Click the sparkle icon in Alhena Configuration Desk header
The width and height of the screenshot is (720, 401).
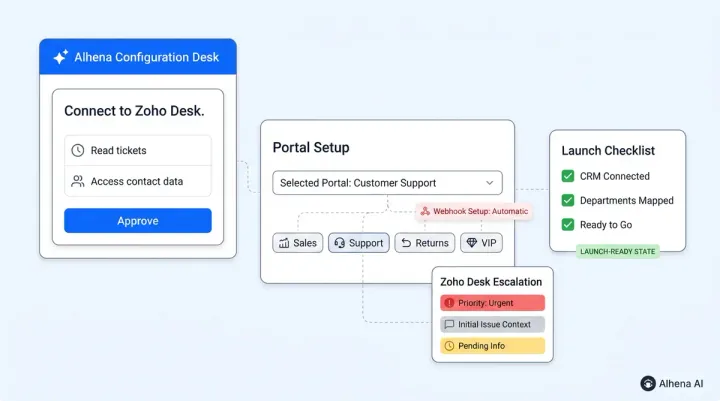pyautogui.click(x=61, y=57)
